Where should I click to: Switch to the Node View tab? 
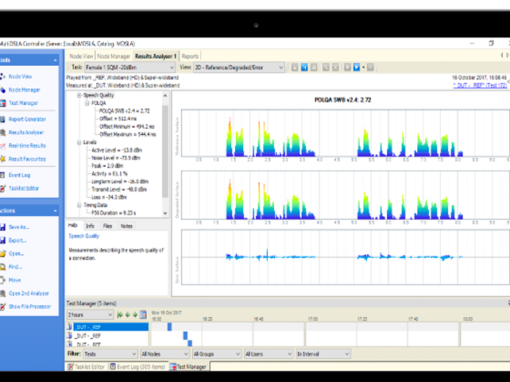pos(81,56)
